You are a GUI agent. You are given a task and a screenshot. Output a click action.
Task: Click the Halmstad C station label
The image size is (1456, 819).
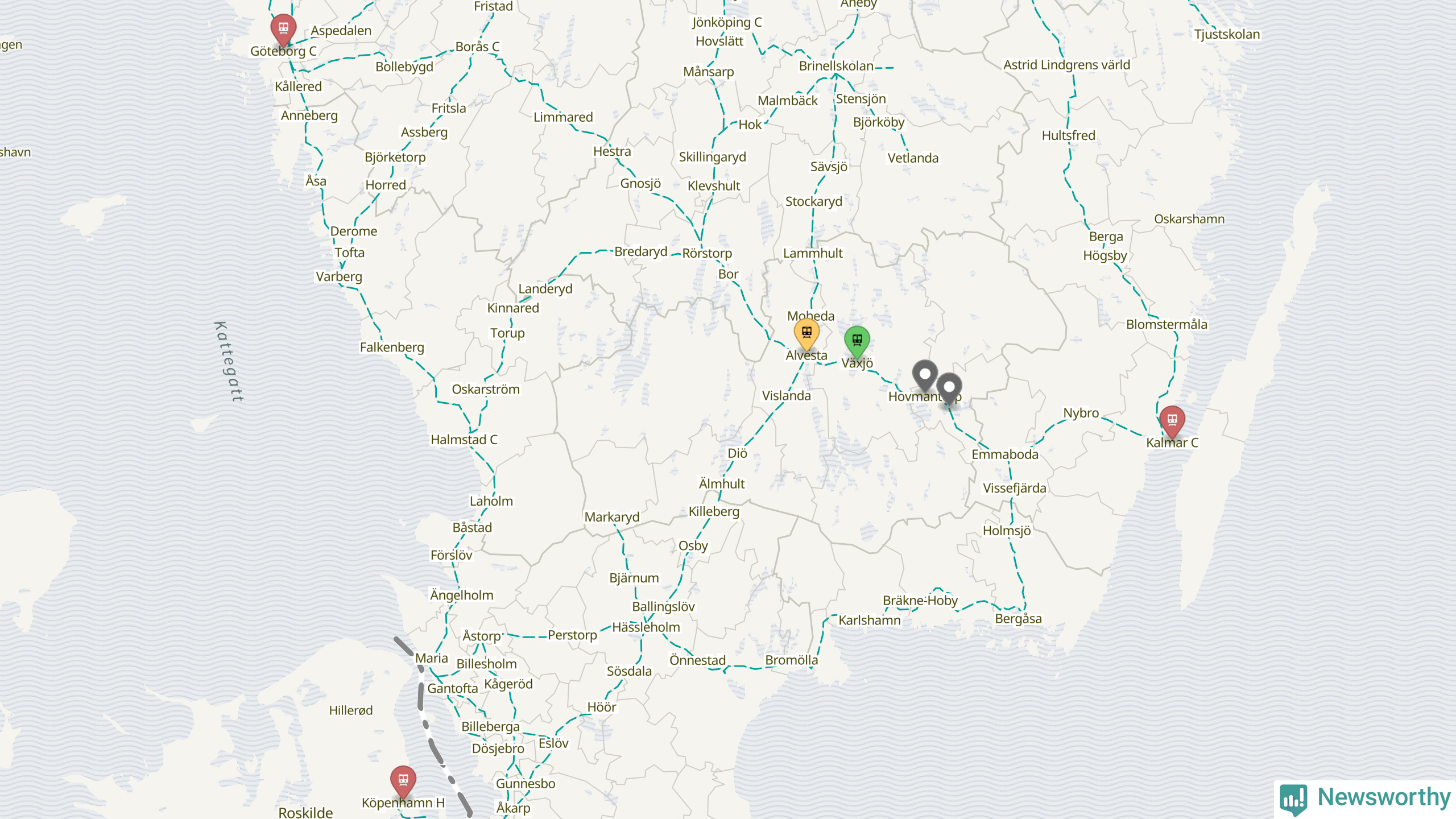(464, 440)
